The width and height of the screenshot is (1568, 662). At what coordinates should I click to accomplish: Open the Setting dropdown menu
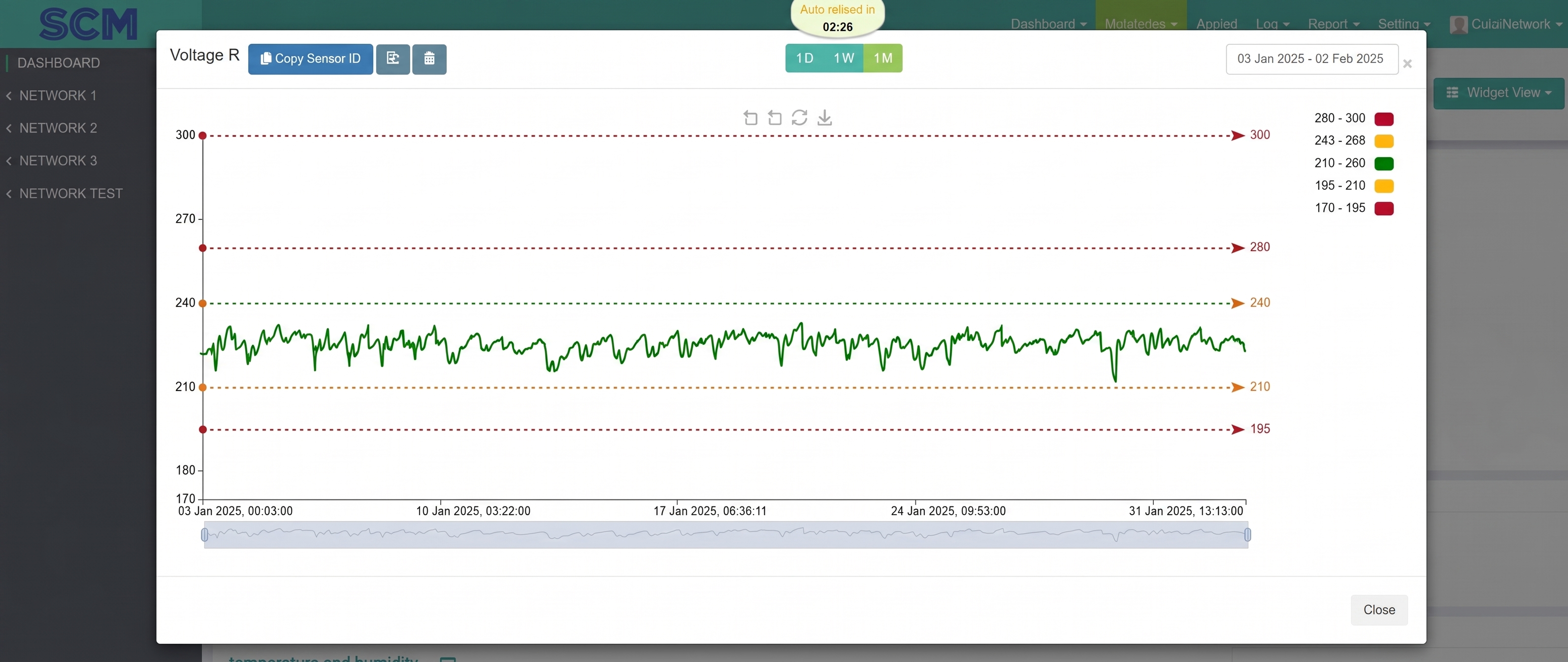(1404, 24)
